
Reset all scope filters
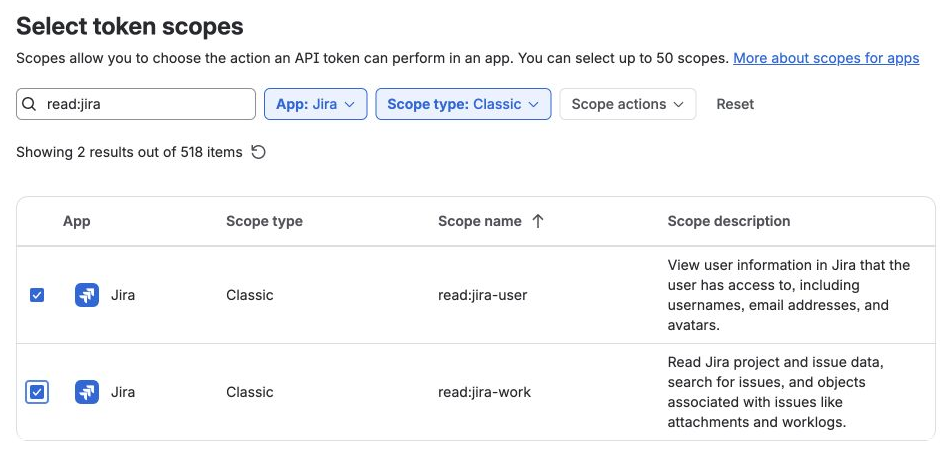735,104
